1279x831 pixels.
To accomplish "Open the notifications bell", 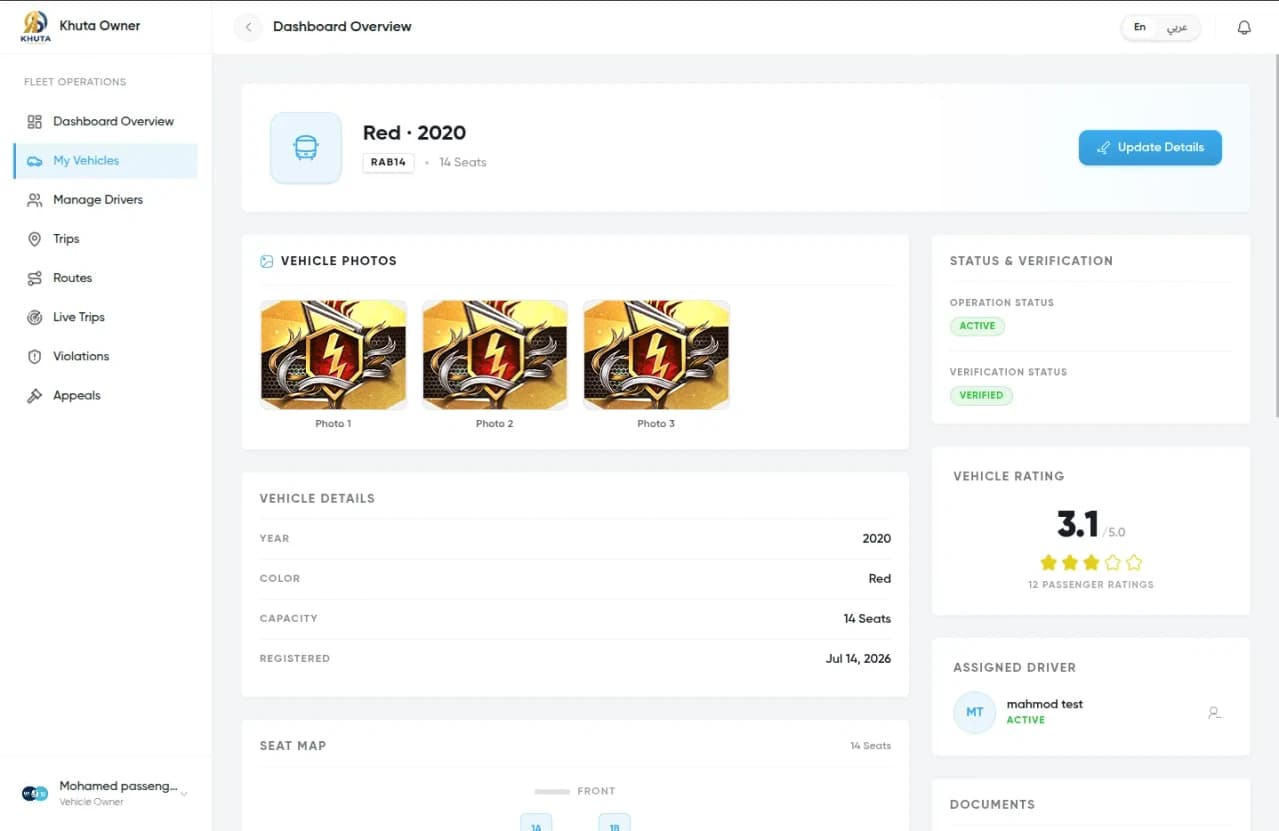I will coord(1244,27).
